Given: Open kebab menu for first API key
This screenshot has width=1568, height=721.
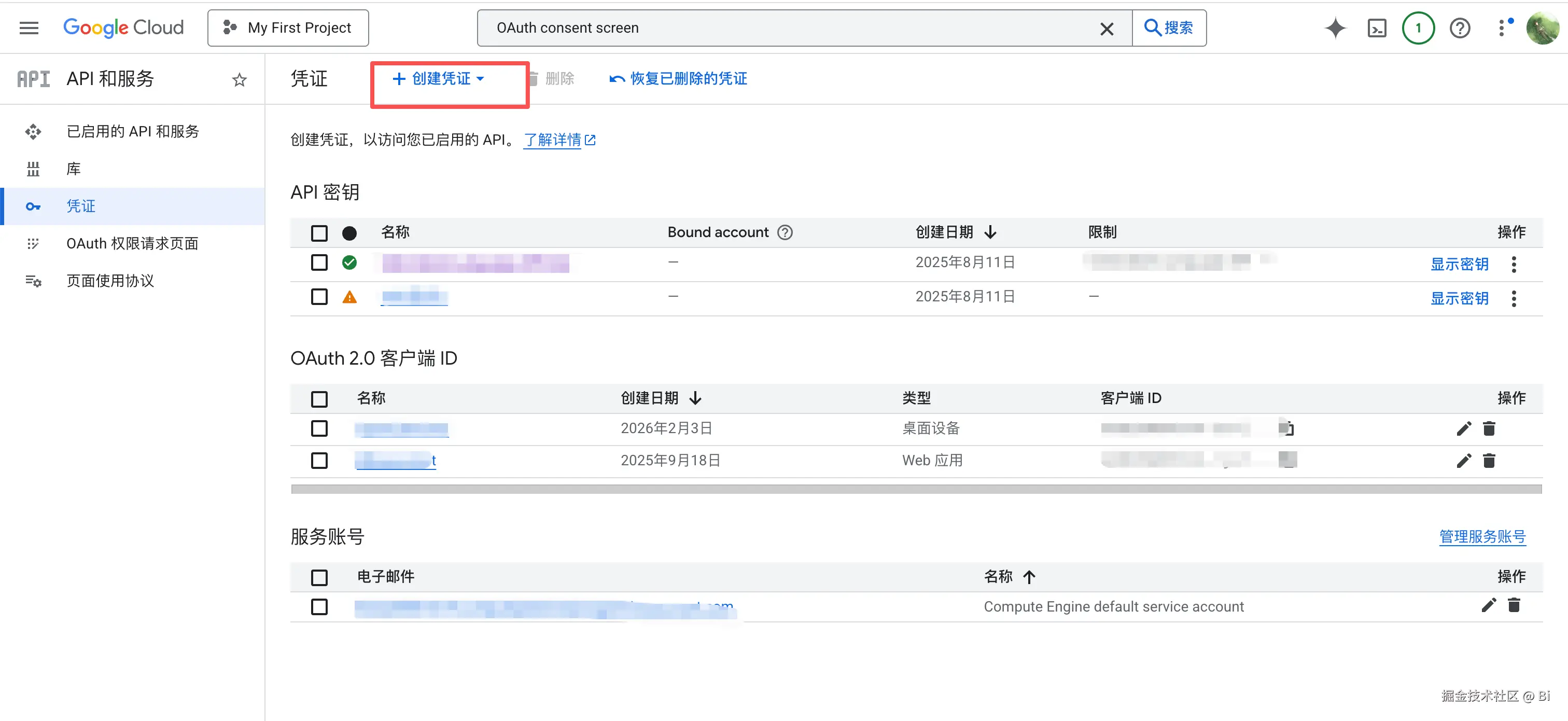Looking at the screenshot, I should [x=1514, y=264].
